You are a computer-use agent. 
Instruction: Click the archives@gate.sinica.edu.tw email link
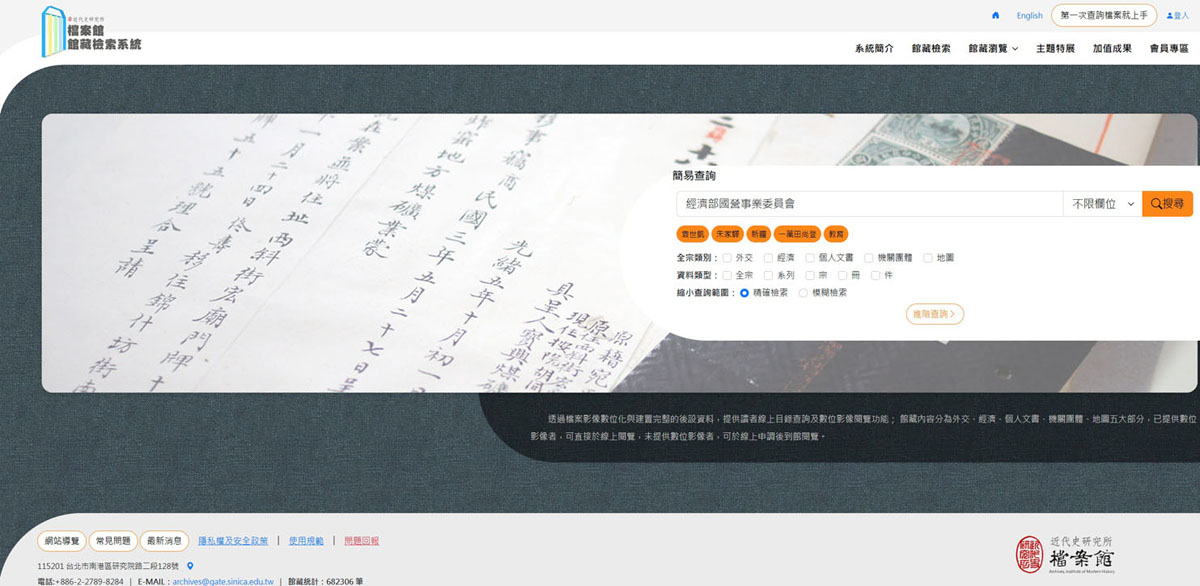[x=223, y=581]
